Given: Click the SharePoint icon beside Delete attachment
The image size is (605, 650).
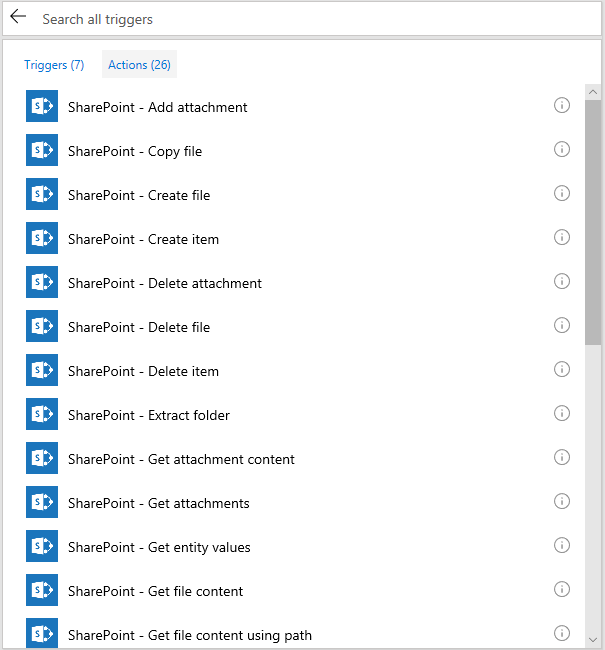Looking at the screenshot, I should click(42, 282).
